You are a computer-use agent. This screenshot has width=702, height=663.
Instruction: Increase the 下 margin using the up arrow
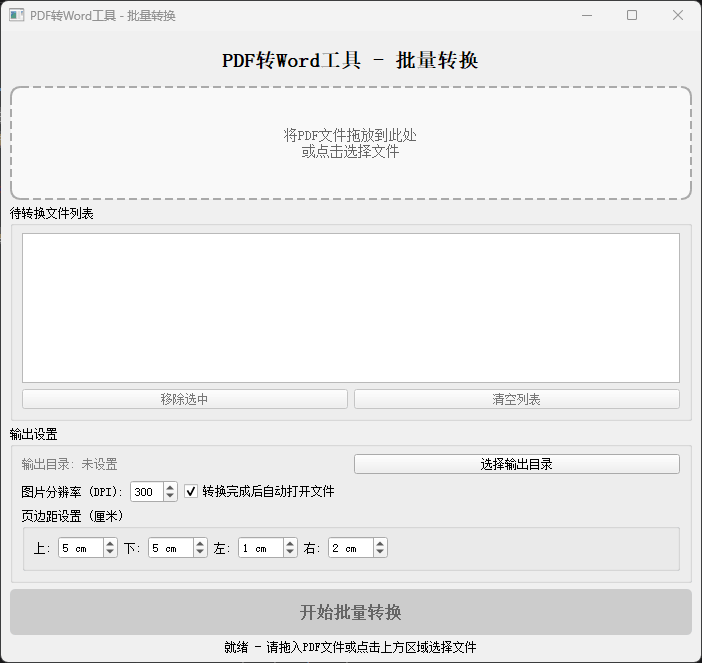[200, 544]
